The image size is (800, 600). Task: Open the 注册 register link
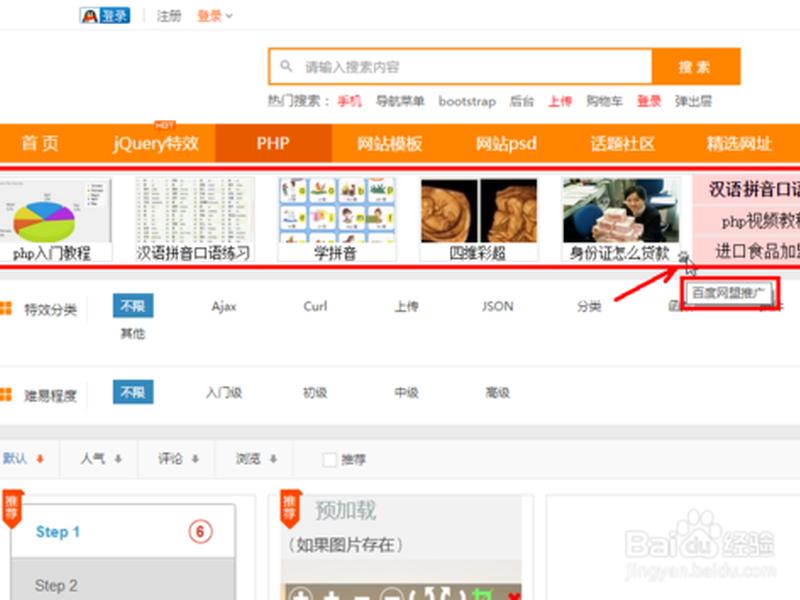(169, 16)
